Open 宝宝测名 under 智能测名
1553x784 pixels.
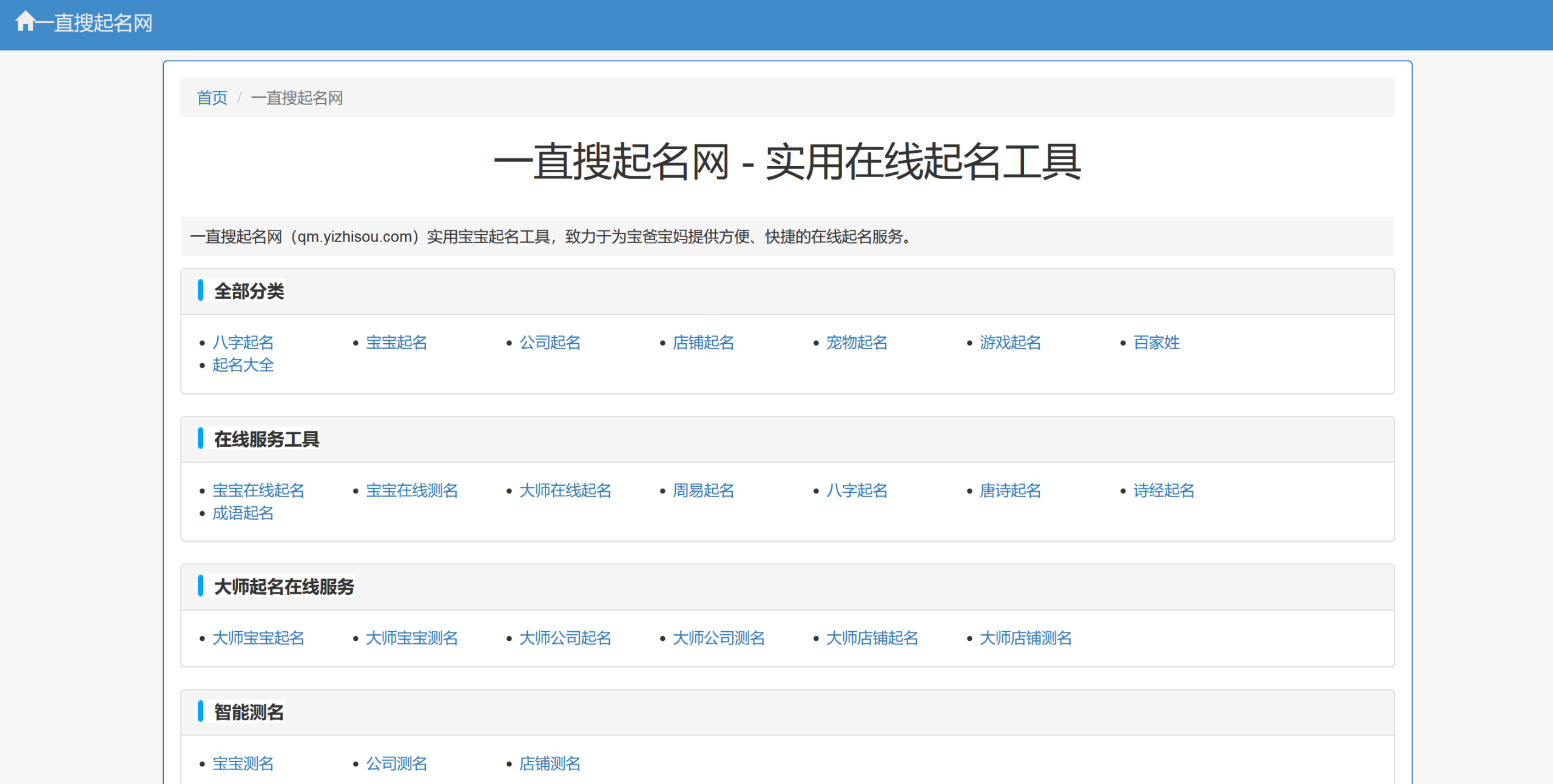pos(243,763)
